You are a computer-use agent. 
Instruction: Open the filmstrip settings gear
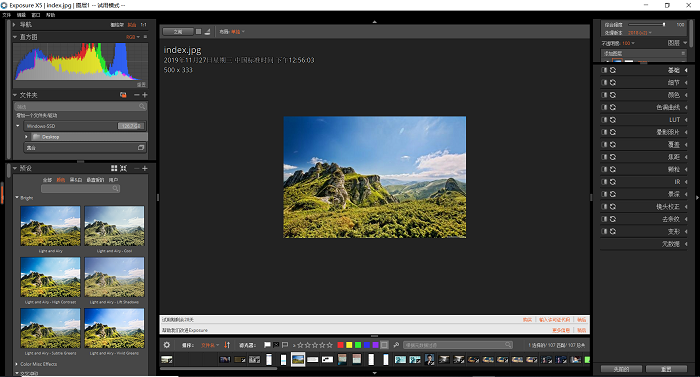click(x=167, y=345)
